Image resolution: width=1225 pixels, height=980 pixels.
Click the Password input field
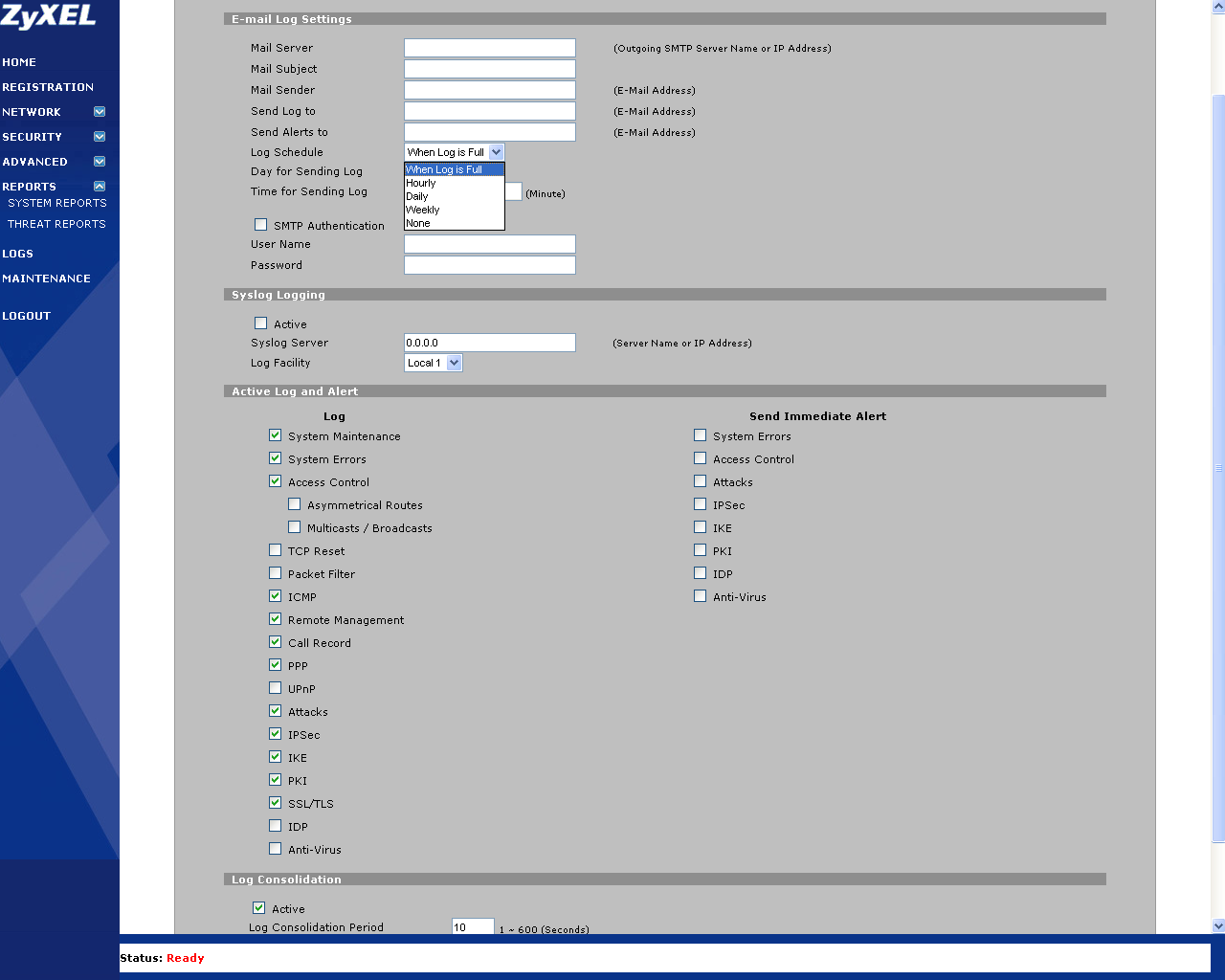coord(490,265)
